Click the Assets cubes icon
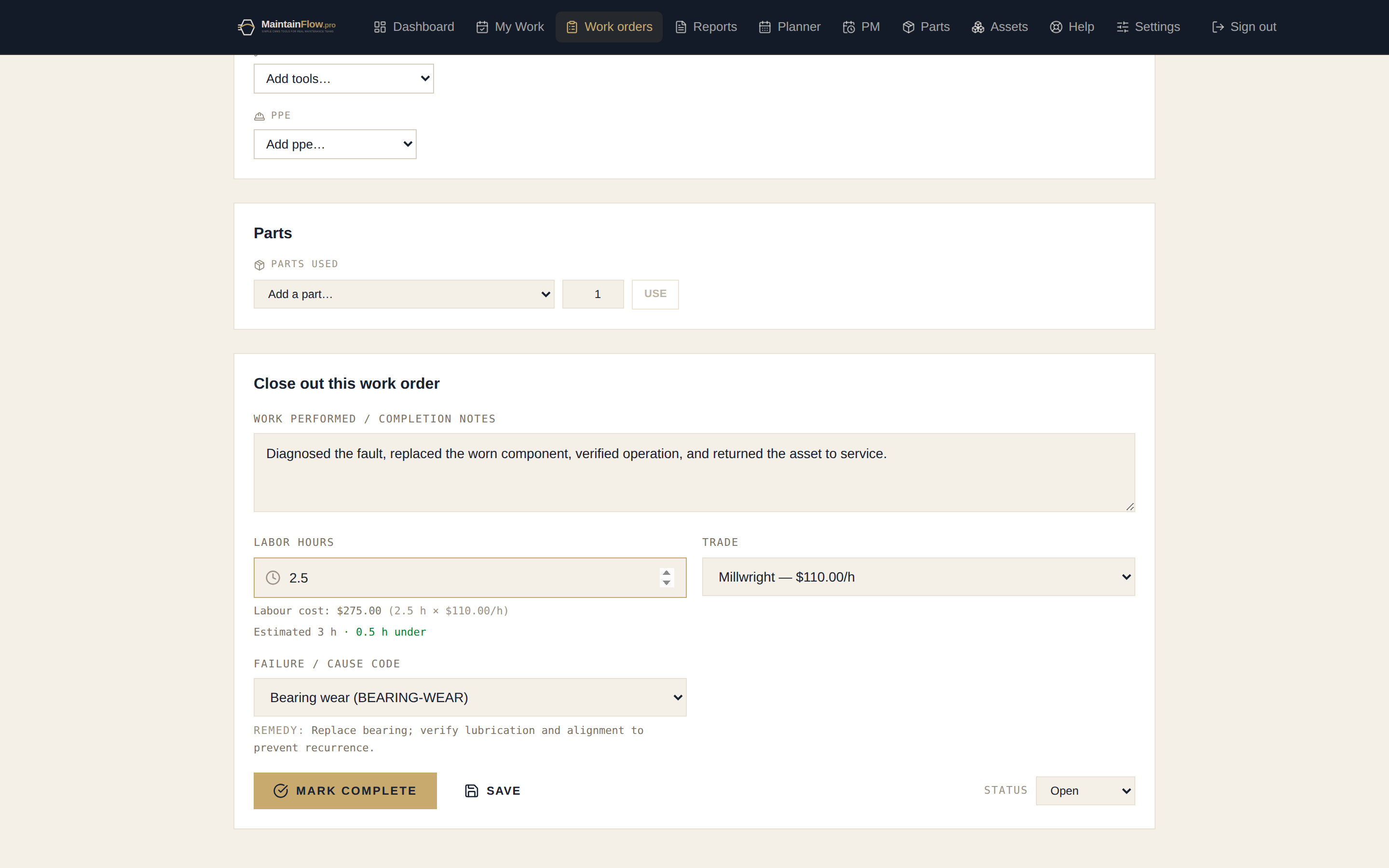Screen dimensions: 1389x868 click(978, 27)
